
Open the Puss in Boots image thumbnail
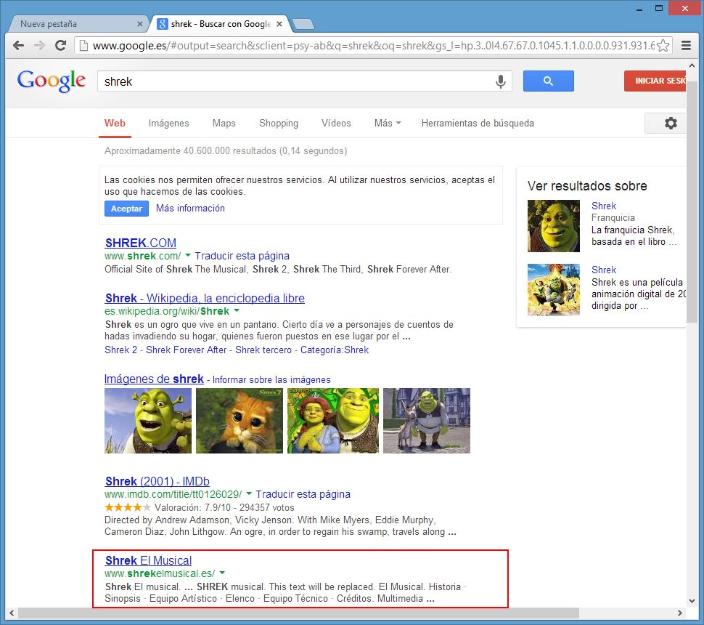coord(240,421)
